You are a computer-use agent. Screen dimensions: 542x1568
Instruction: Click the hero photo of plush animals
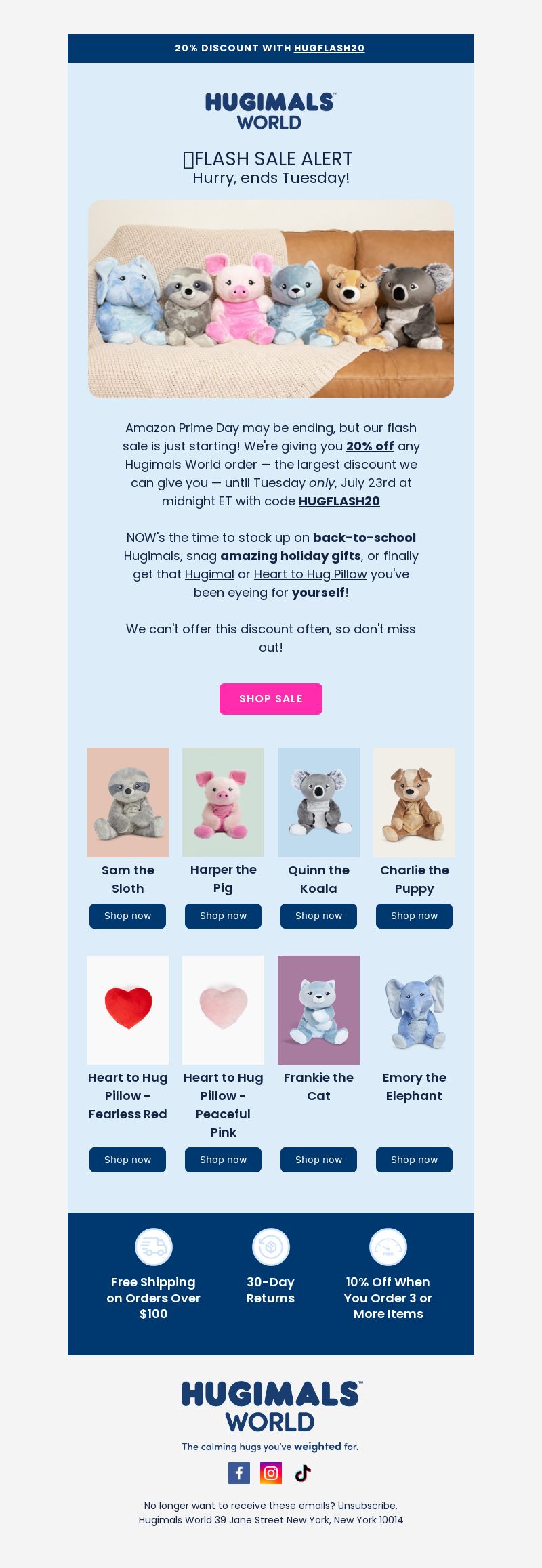pos(271,299)
